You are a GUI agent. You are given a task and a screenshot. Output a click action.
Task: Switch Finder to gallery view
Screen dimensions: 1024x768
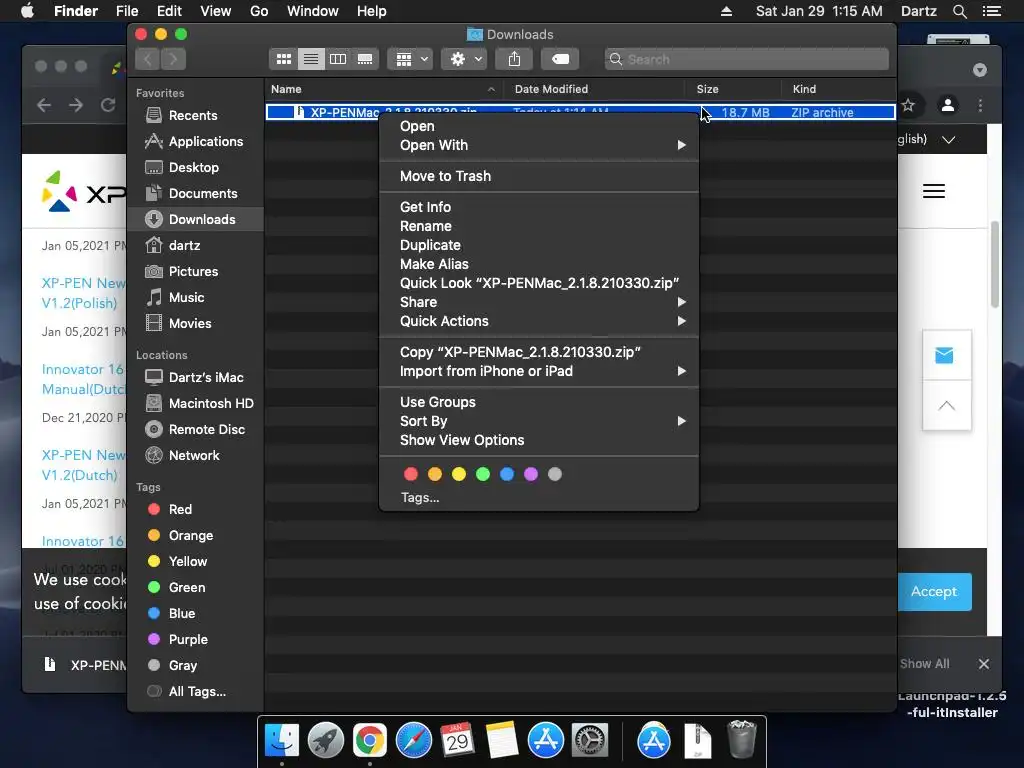coord(365,59)
